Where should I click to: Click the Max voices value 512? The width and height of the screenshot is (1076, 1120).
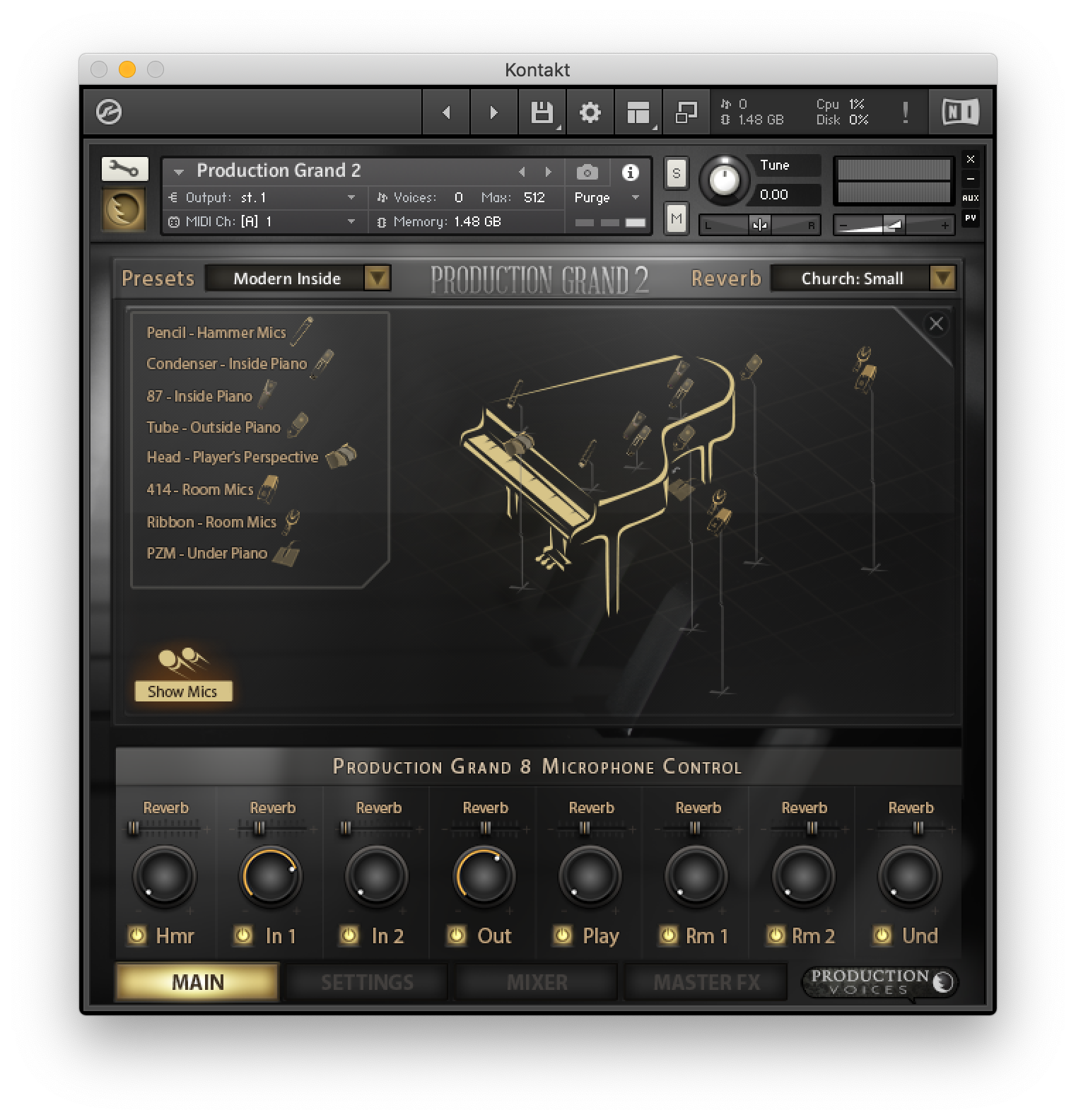pos(534,197)
